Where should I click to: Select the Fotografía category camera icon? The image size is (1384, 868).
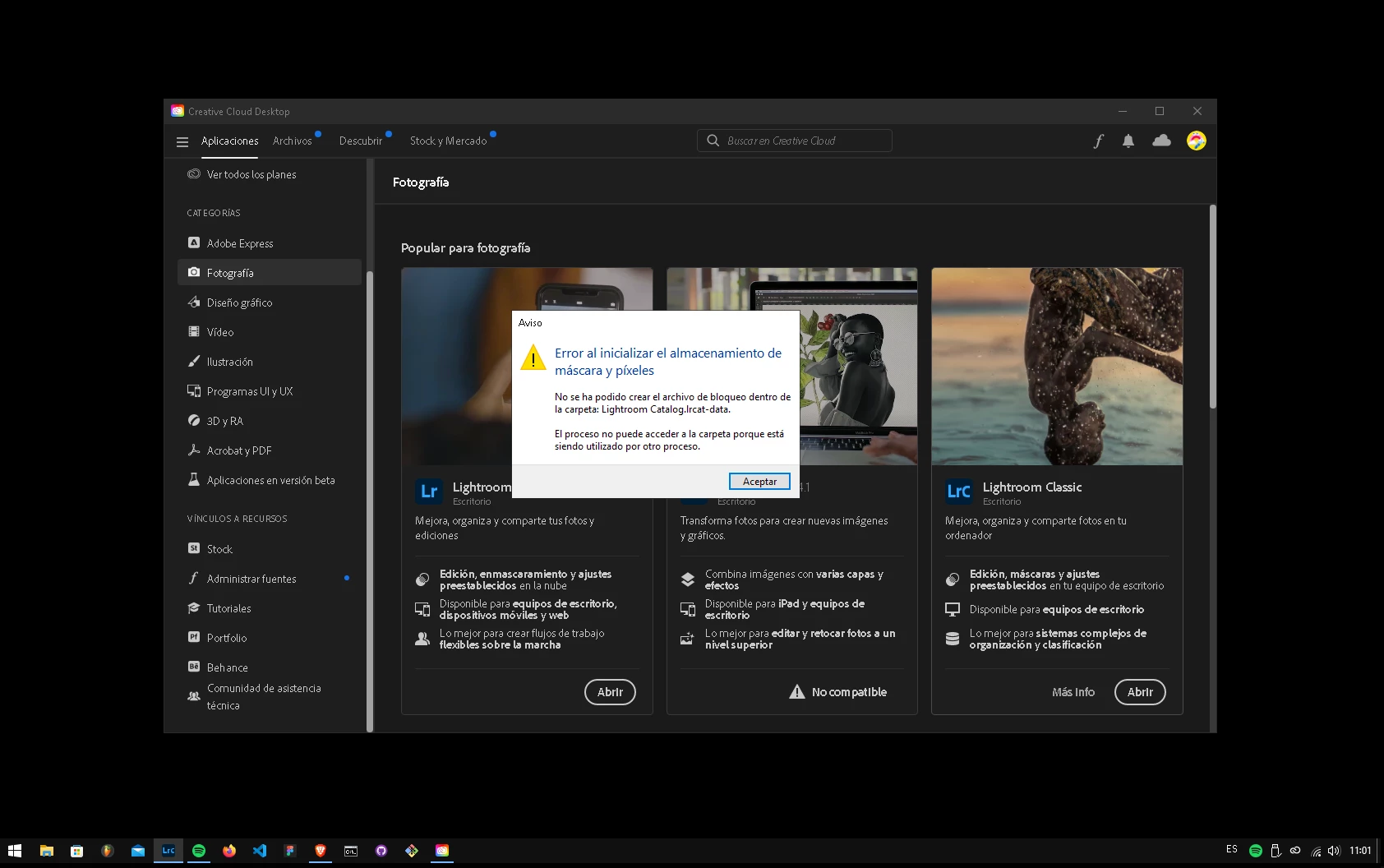click(194, 272)
